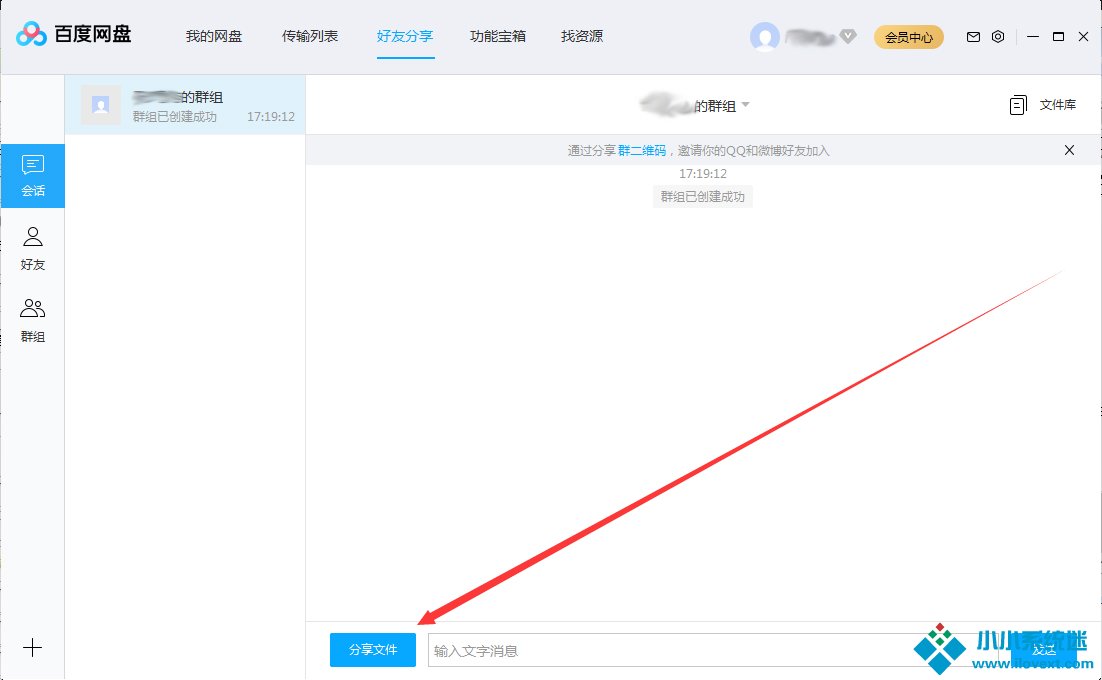This screenshot has width=1102, height=680.
Task: Click the membership diamond badge icon
Action: pyautogui.click(x=848, y=37)
